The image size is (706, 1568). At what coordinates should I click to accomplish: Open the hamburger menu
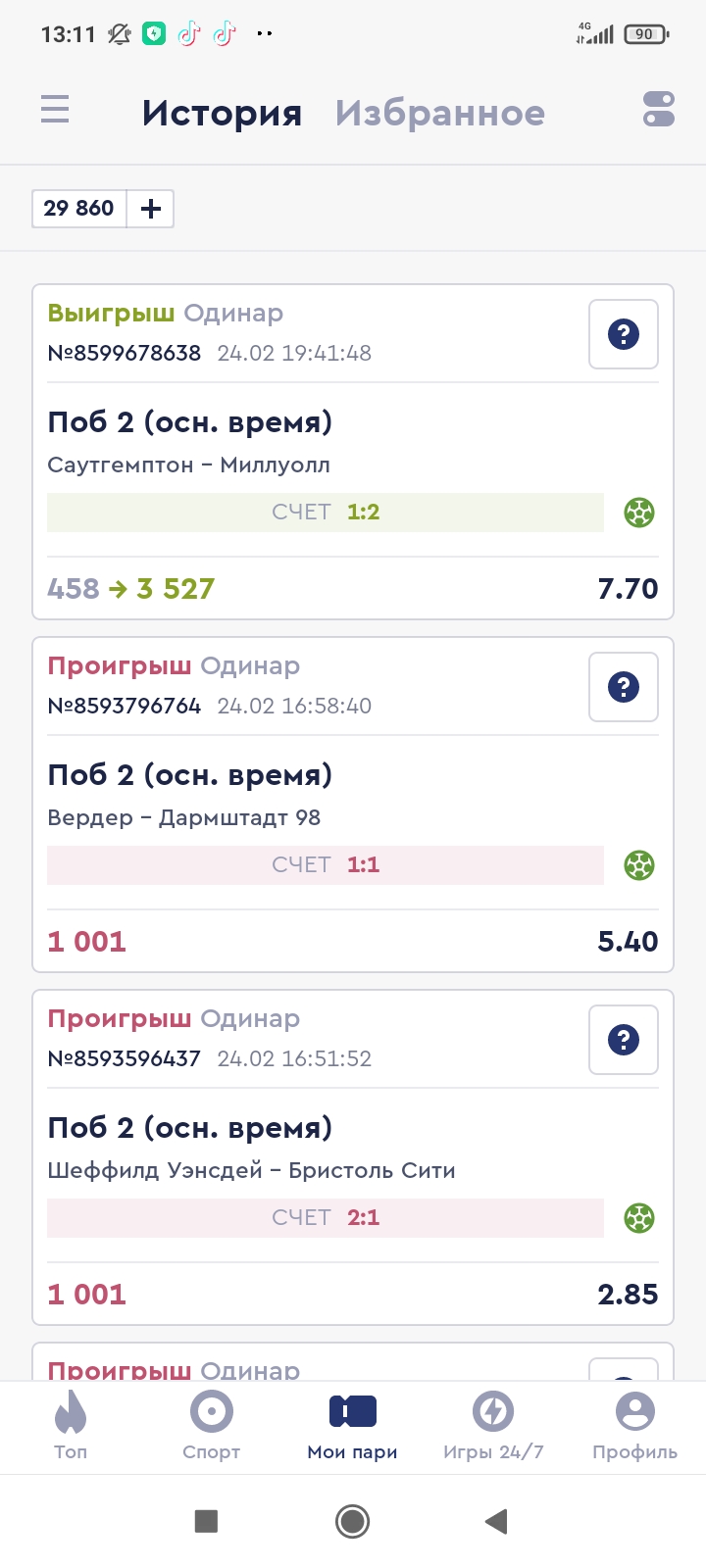tap(55, 109)
